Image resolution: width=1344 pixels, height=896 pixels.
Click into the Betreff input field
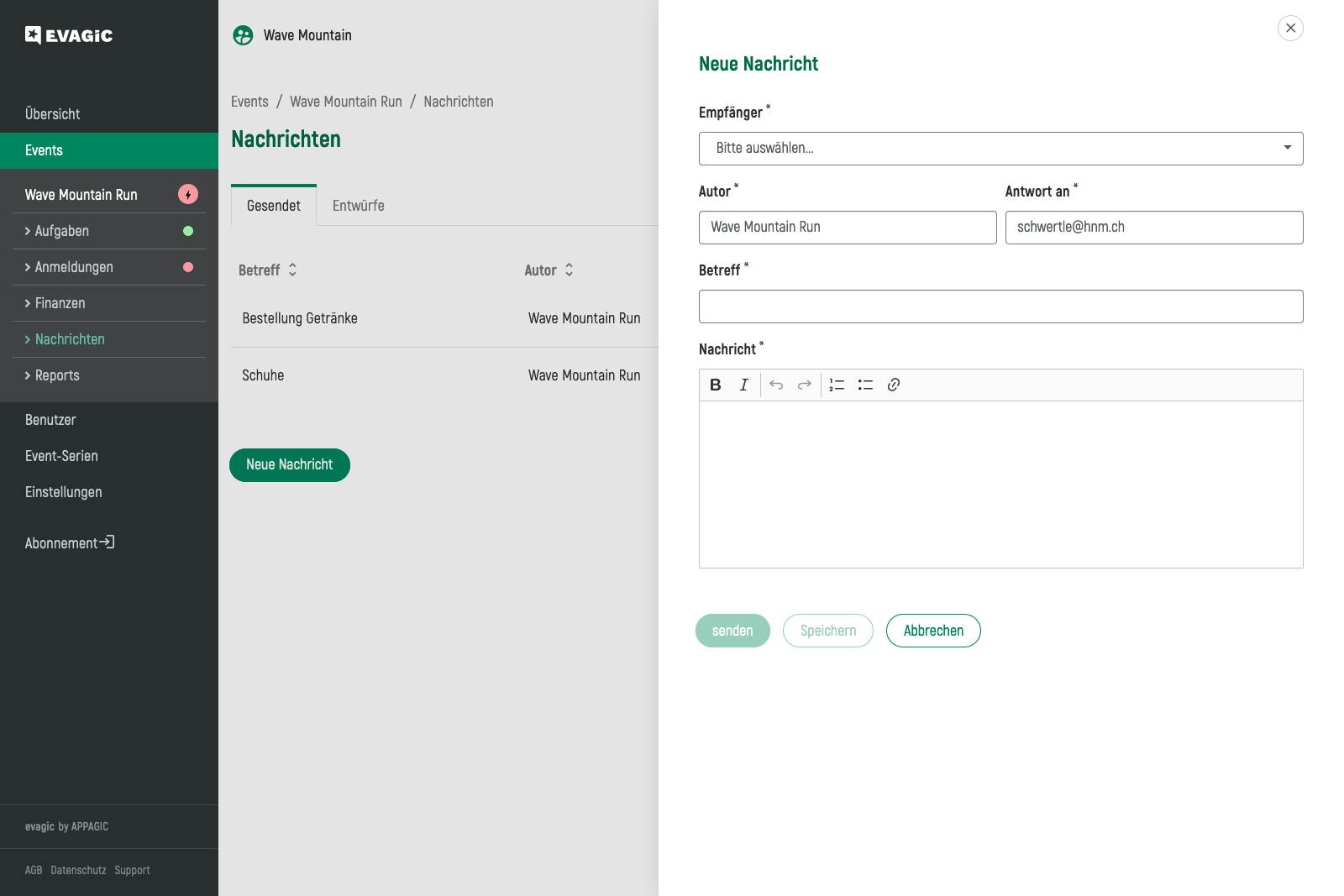(1000, 307)
